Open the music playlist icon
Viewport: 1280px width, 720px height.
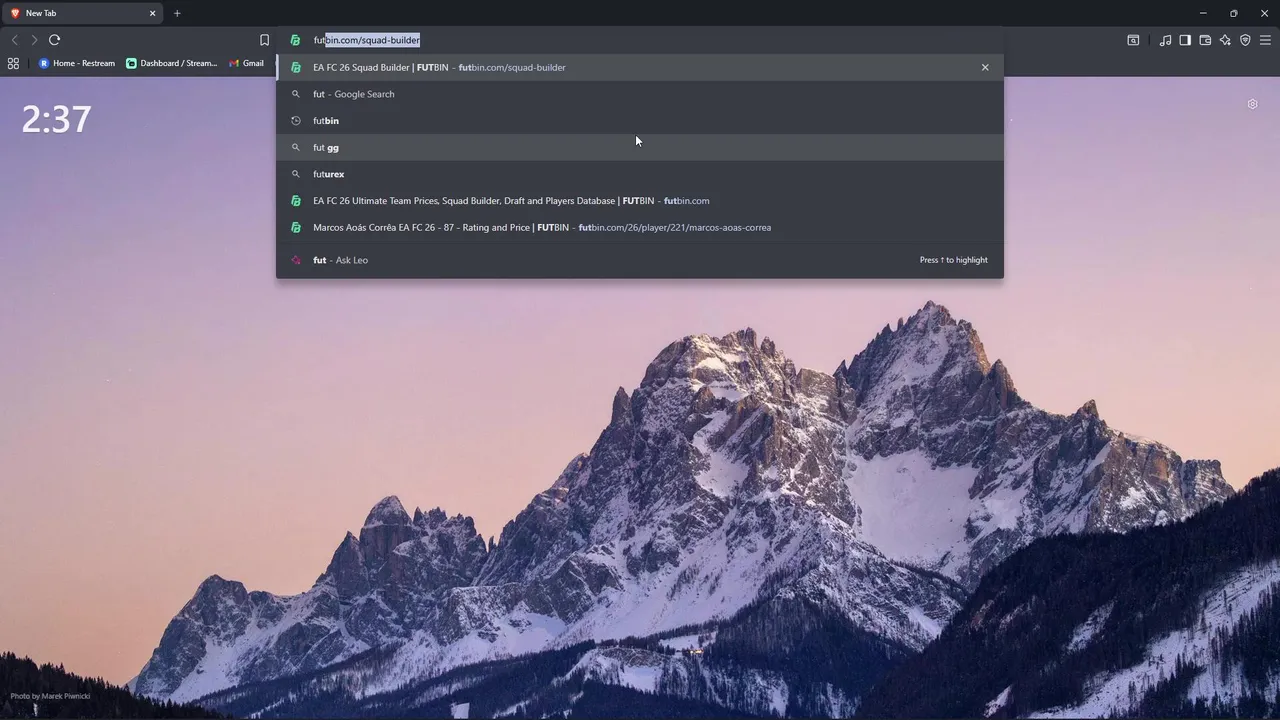click(1165, 40)
